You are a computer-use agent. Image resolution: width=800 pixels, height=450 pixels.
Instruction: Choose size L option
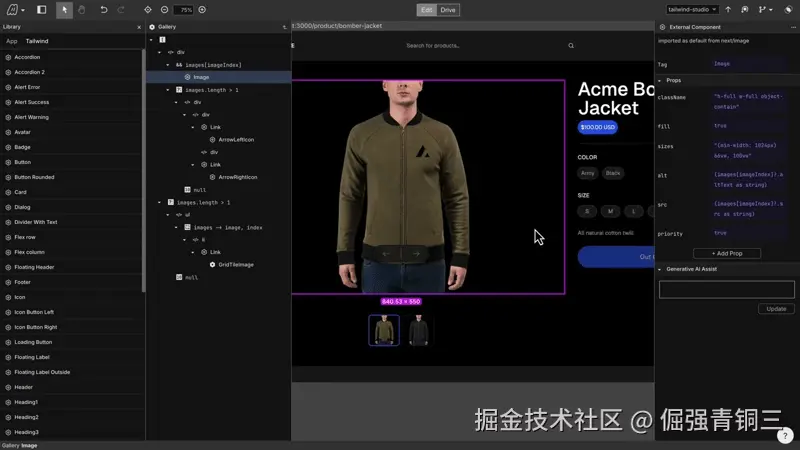(634, 211)
